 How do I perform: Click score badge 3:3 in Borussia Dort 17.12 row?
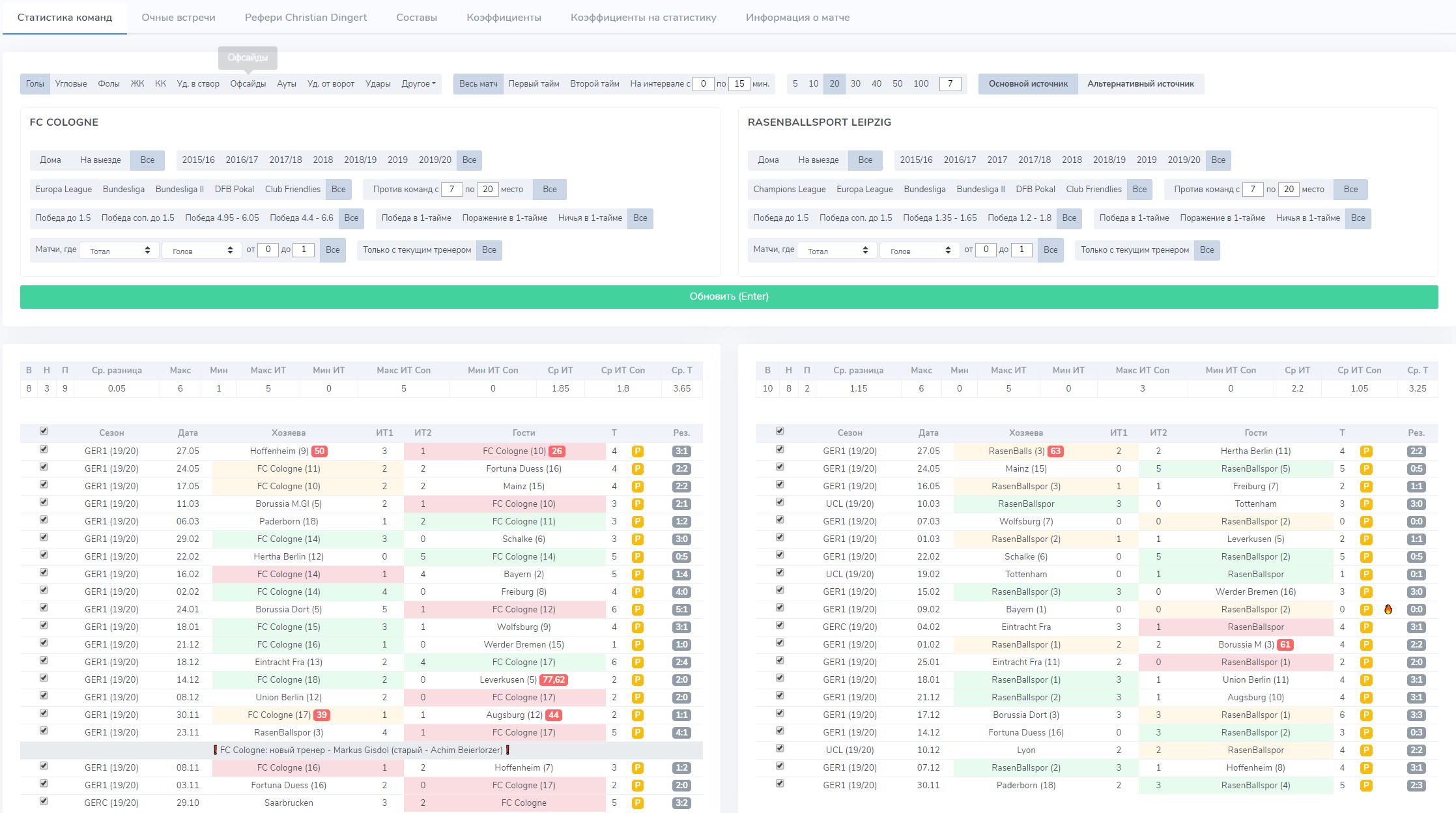(1416, 715)
